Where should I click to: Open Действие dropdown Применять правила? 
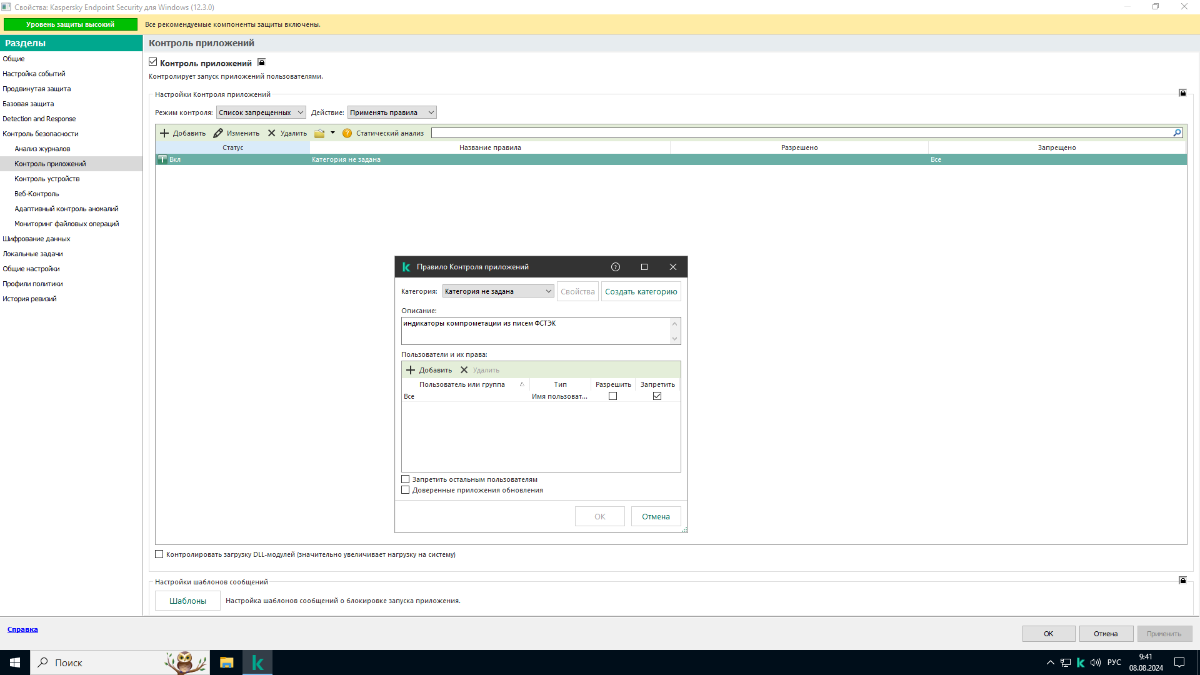(392, 113)
